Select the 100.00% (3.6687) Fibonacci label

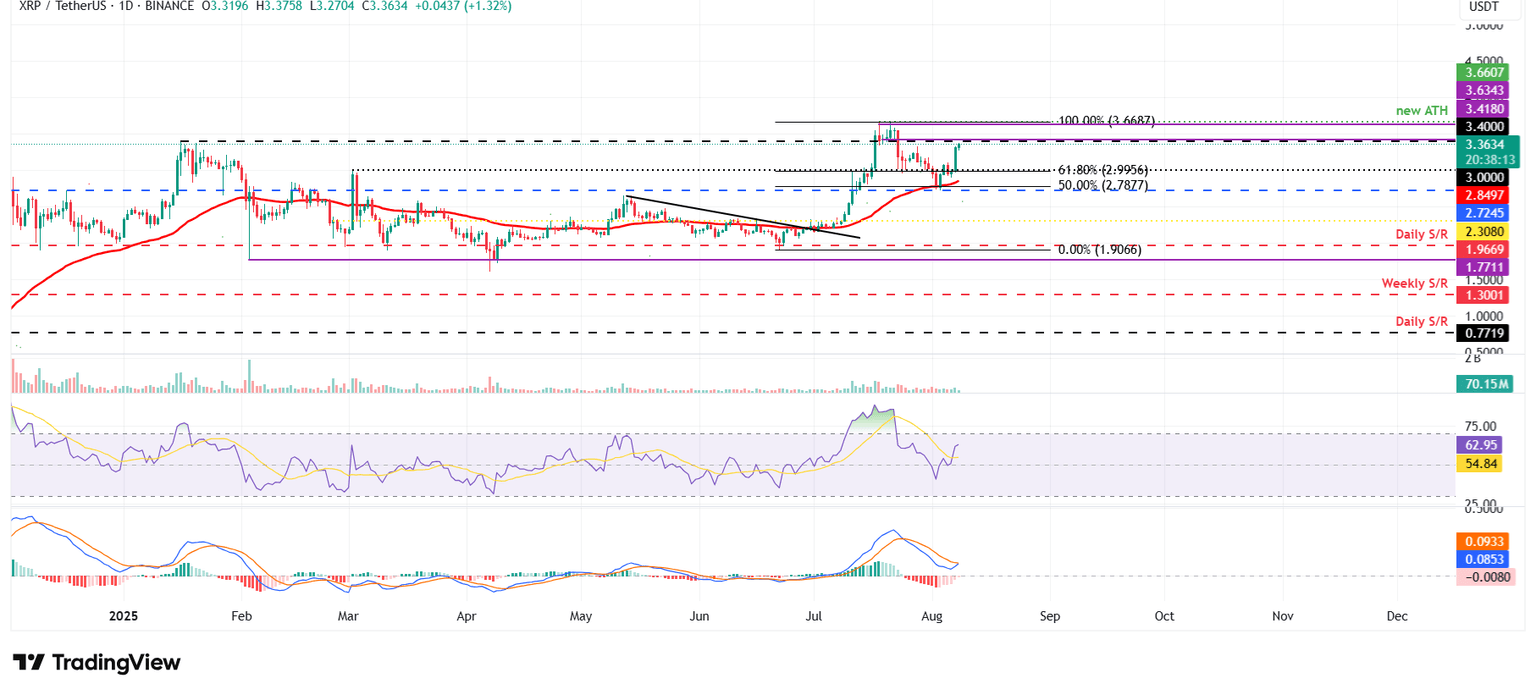[x=1106, y=121]
